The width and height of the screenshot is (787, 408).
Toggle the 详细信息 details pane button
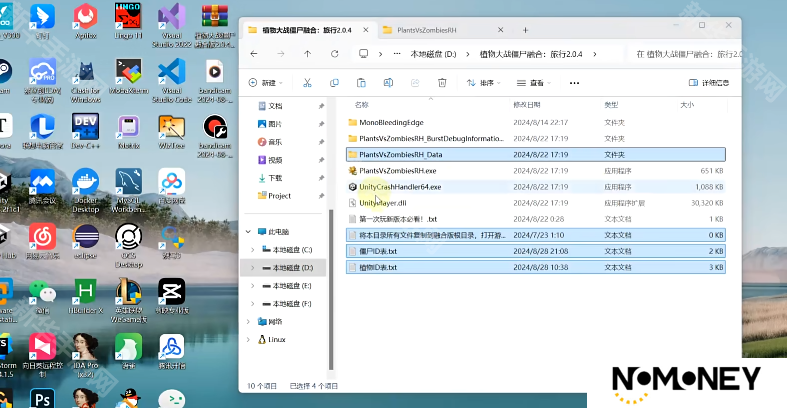[x=709, y=83]
